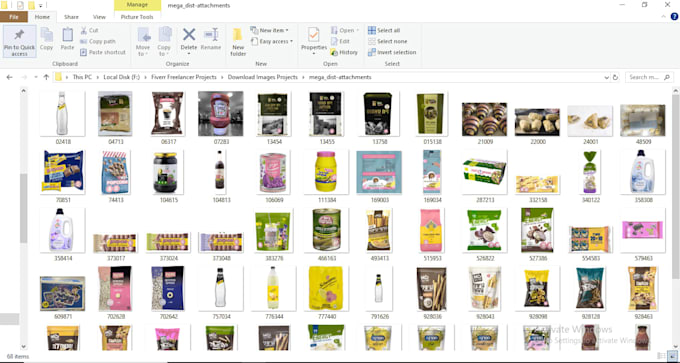Open the Copy to command
The width and height of the screenshot is (680, 363).
(x=164, y=42)
